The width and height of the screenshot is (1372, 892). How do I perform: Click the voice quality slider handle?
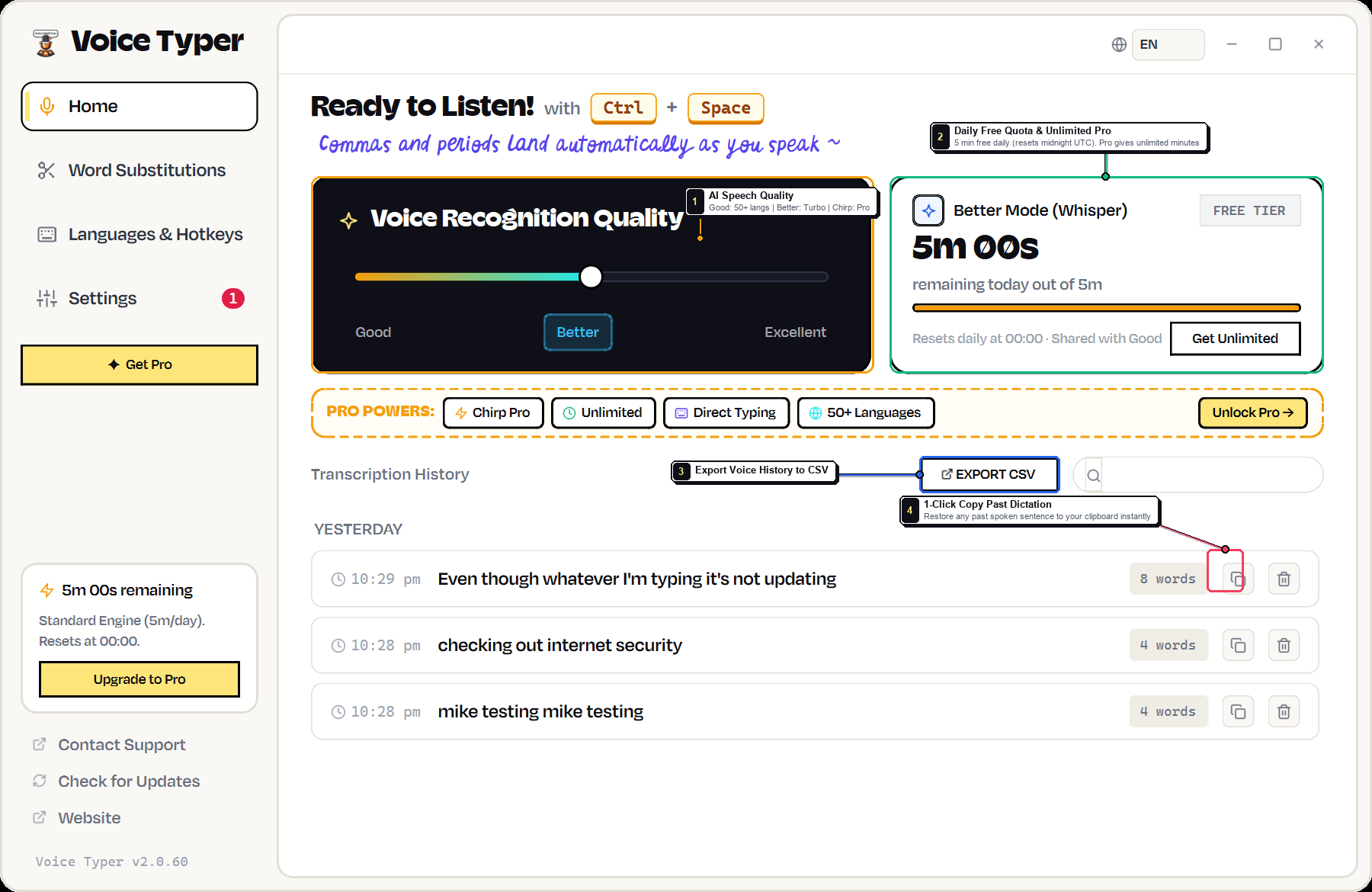pyautogui.click(x=591, y=277)
